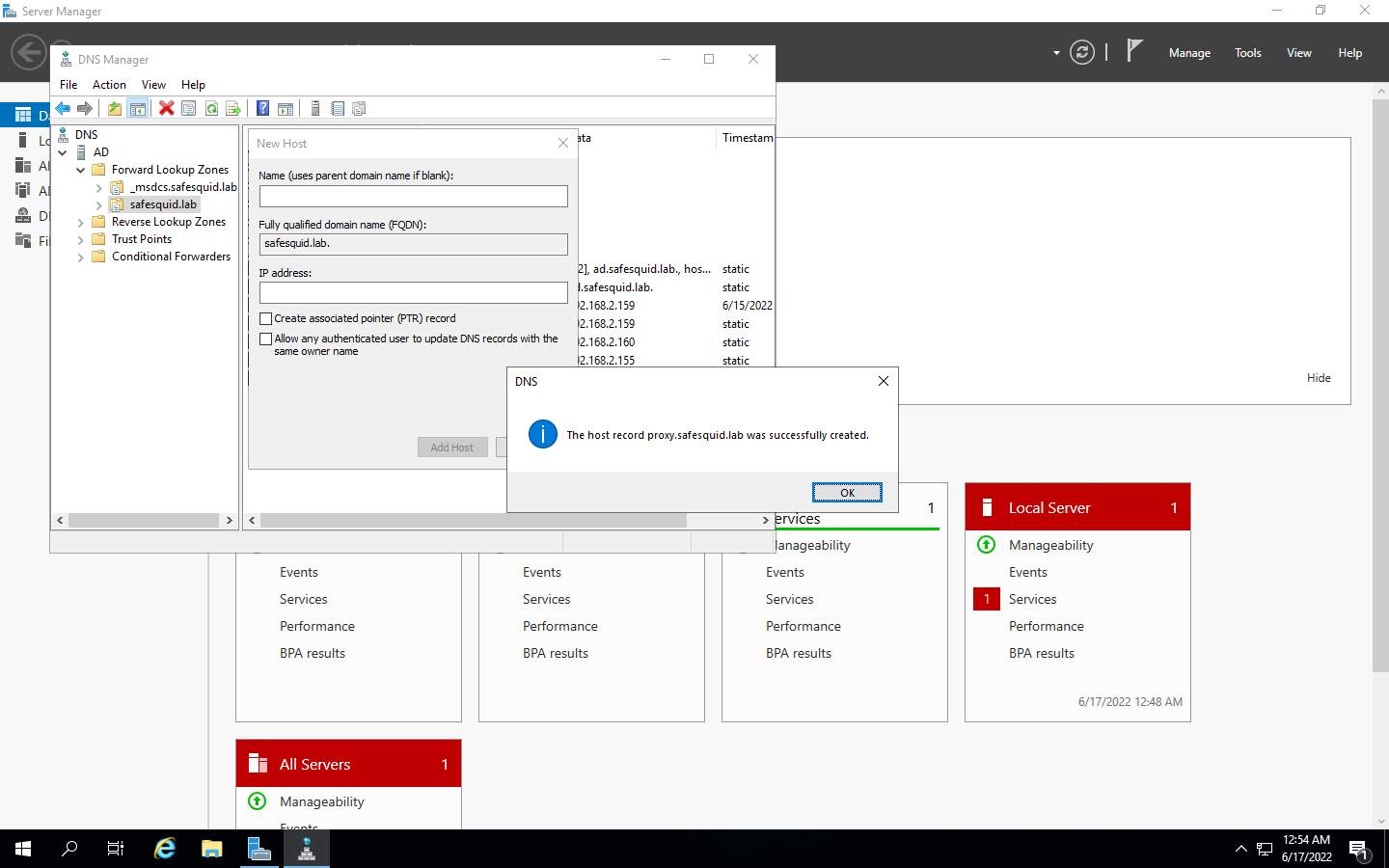Click the Up One Level folder icon
1389x868 pixels.
pyautogui.click(x=115, y=108)
